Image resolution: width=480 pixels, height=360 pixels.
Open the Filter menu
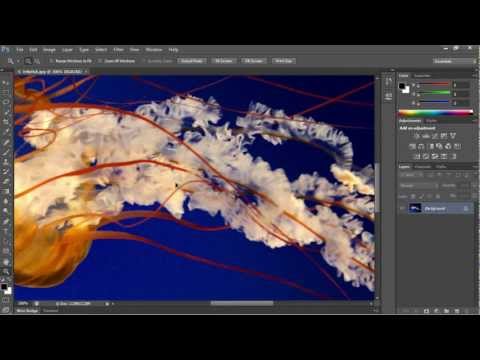(x=119, y=50)
